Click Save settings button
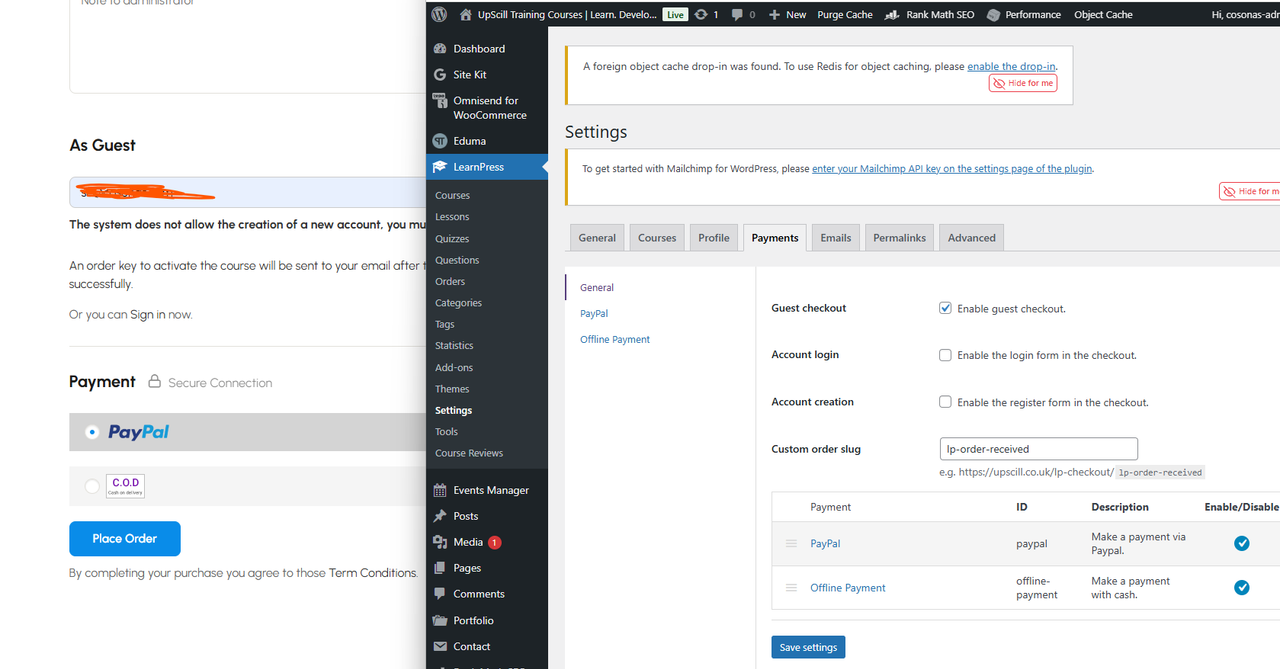This screenshot has width=1280, height=669. (808, 647)
